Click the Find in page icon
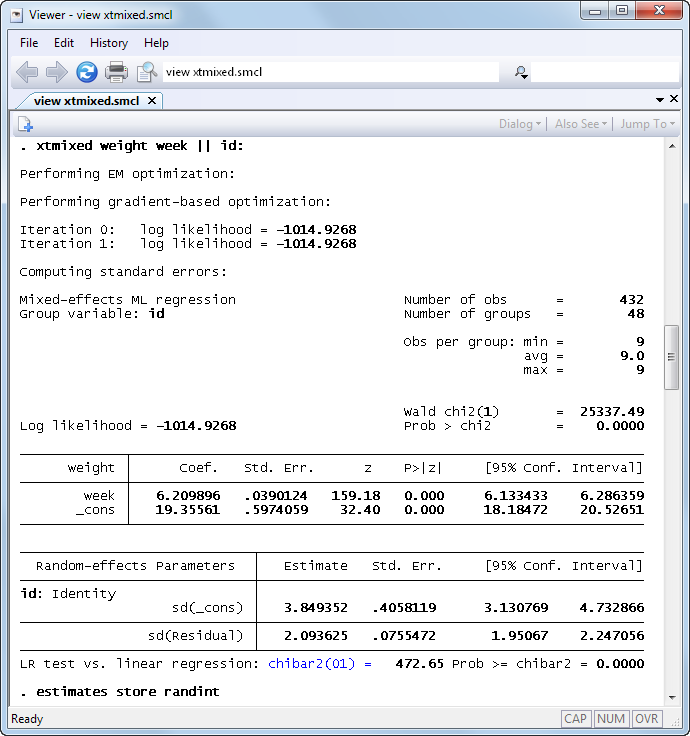 pos(147,72)
